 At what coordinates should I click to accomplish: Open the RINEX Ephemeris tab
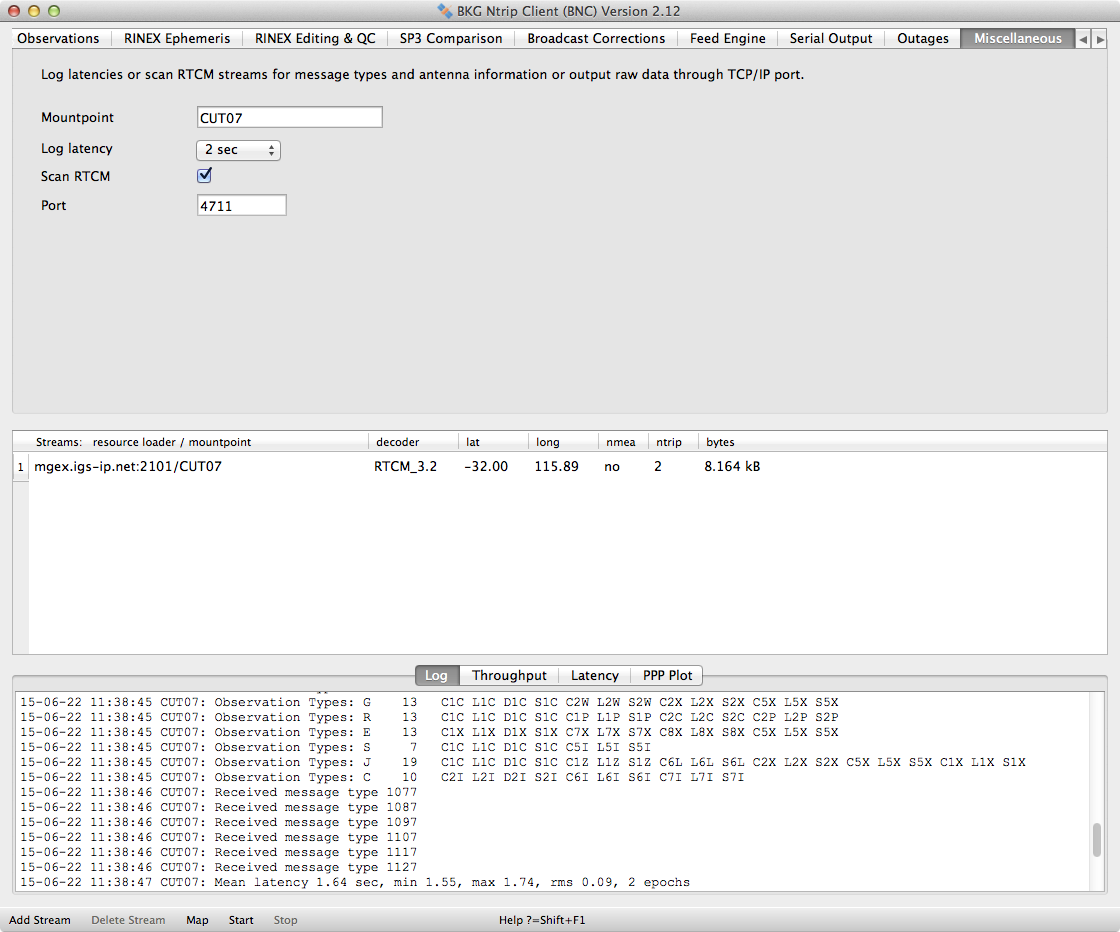pyautogui.click(x=177, y=38)
